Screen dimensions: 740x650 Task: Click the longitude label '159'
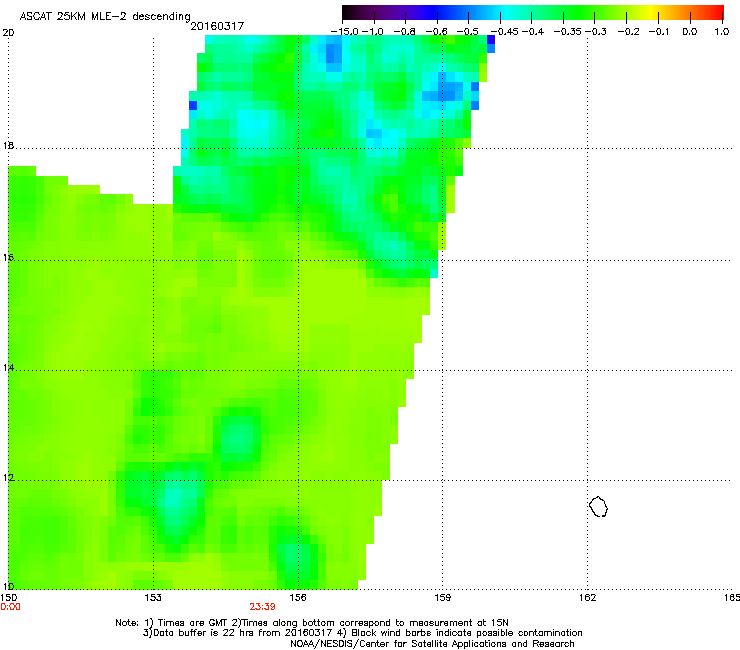pos(443,598)
